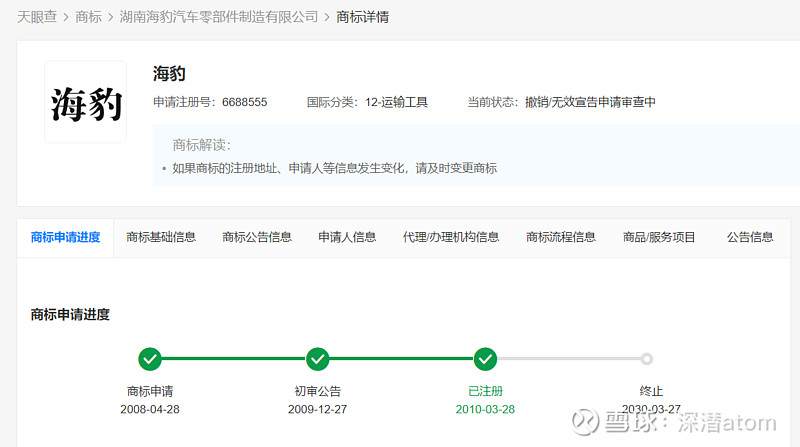800x447 pixels.
Task: Click the date 2009-12-27
Action: point(317,409)
